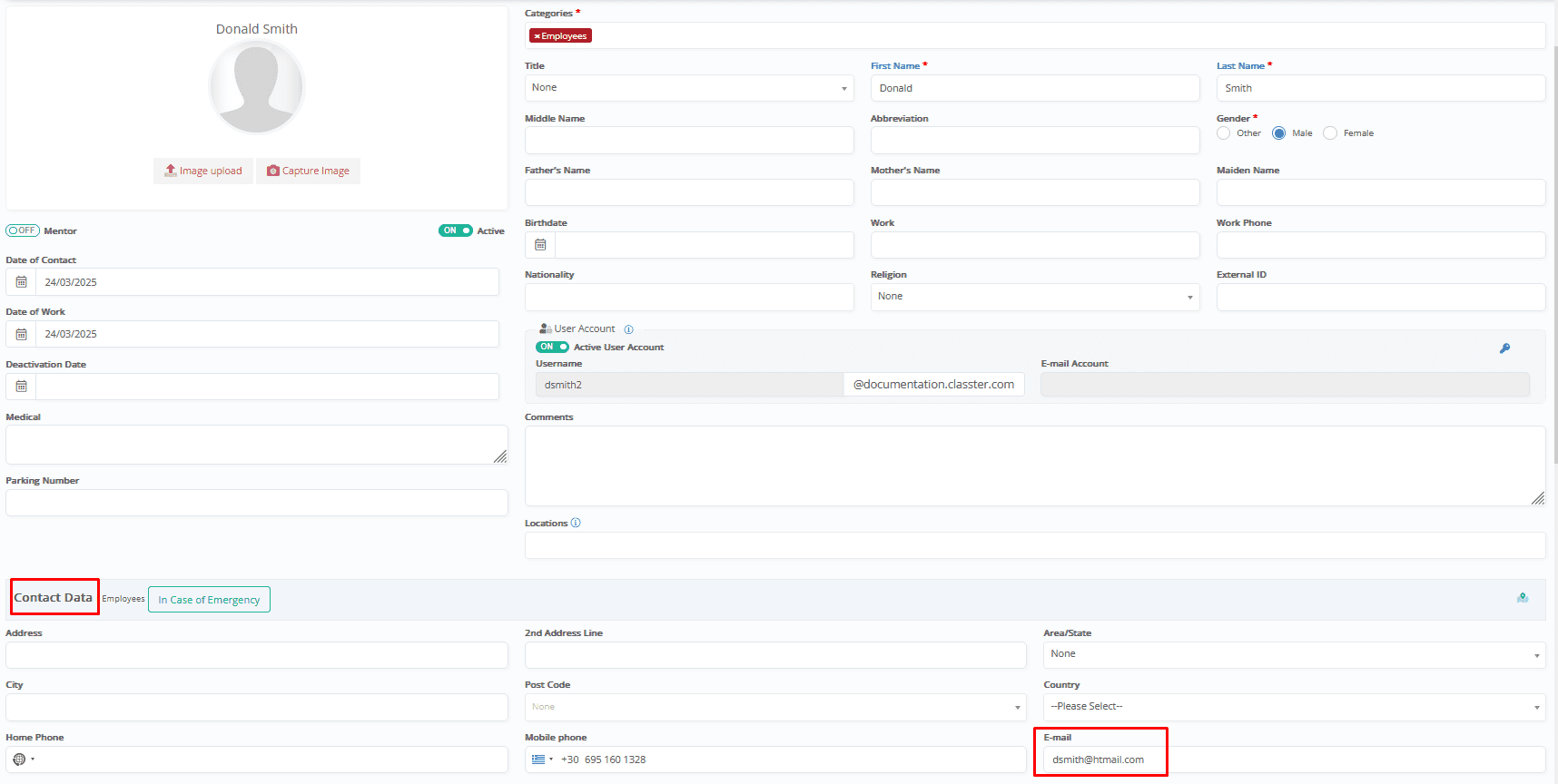Open the Birthdate calendar icon
The width and height of the screenshot is (1558, 784).
point(540,245)
